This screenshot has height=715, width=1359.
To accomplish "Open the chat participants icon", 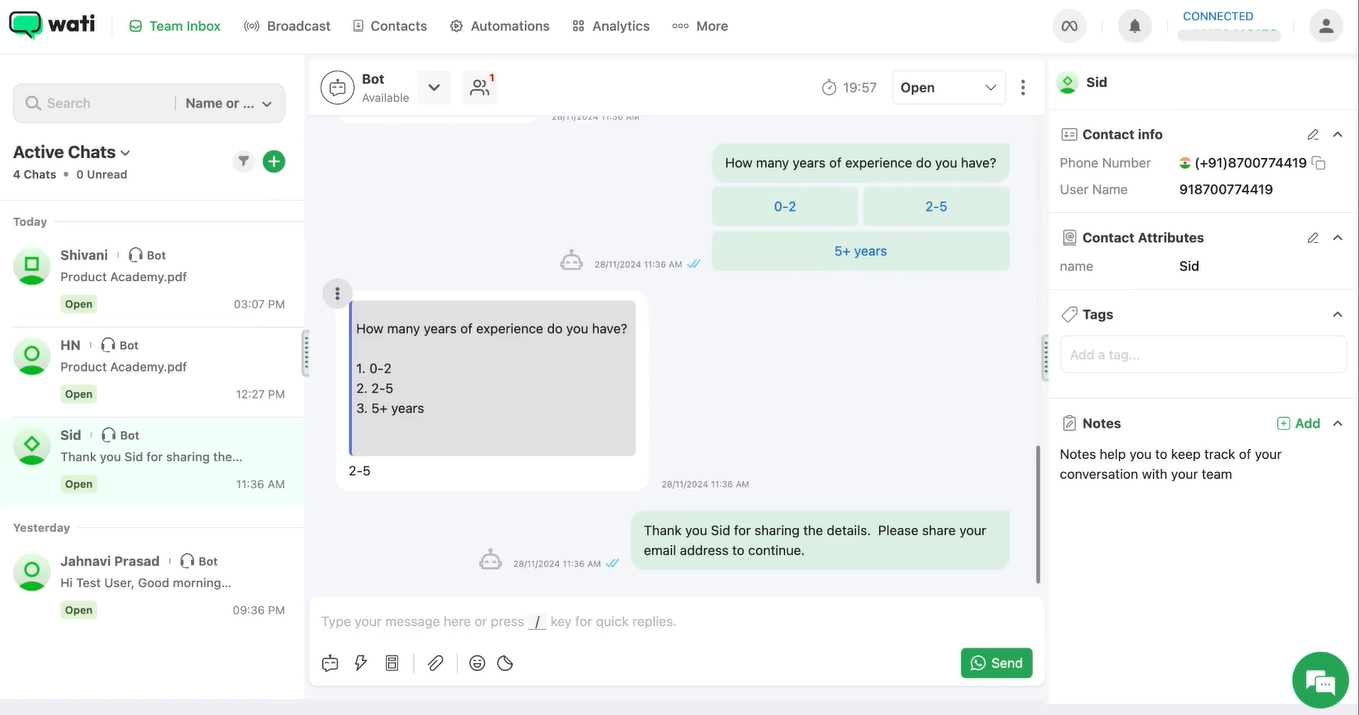I will tap(480, 87).
